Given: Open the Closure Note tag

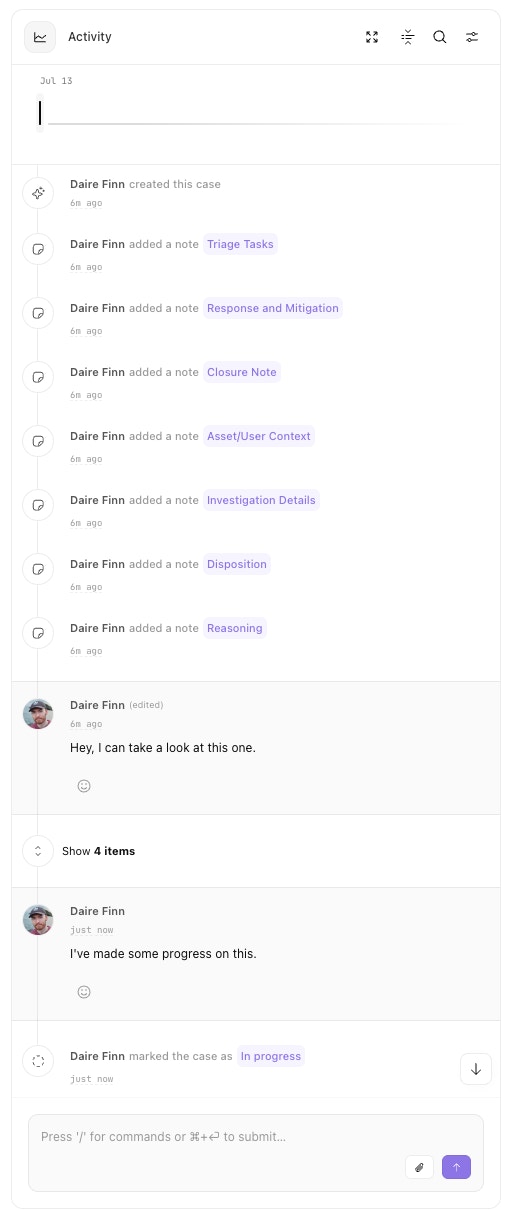Looking at the screenshot, I should pyautogui.click(x=242, y=372).
